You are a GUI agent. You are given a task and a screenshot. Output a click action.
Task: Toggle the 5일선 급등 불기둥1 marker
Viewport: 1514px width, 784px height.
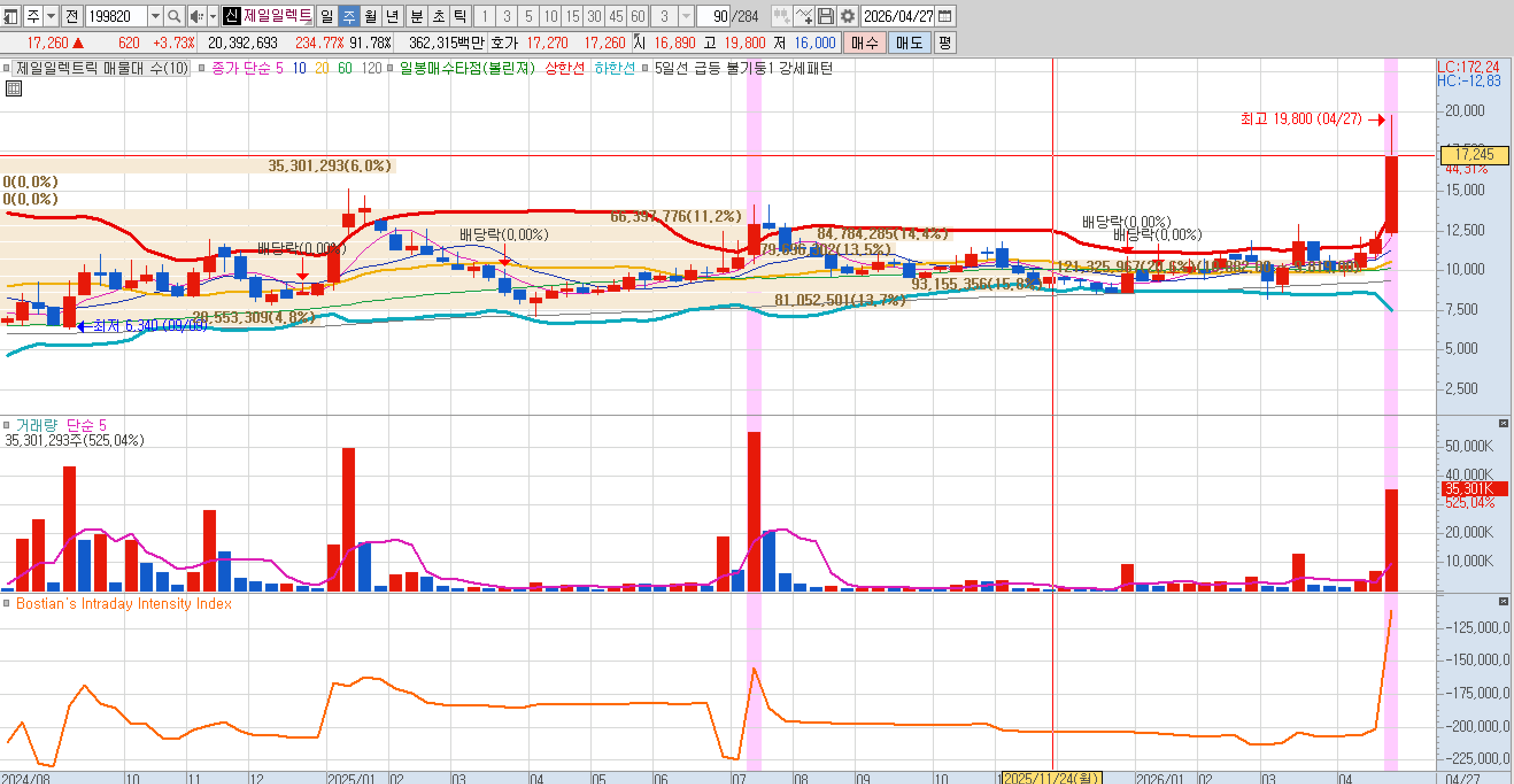(646, 68)
